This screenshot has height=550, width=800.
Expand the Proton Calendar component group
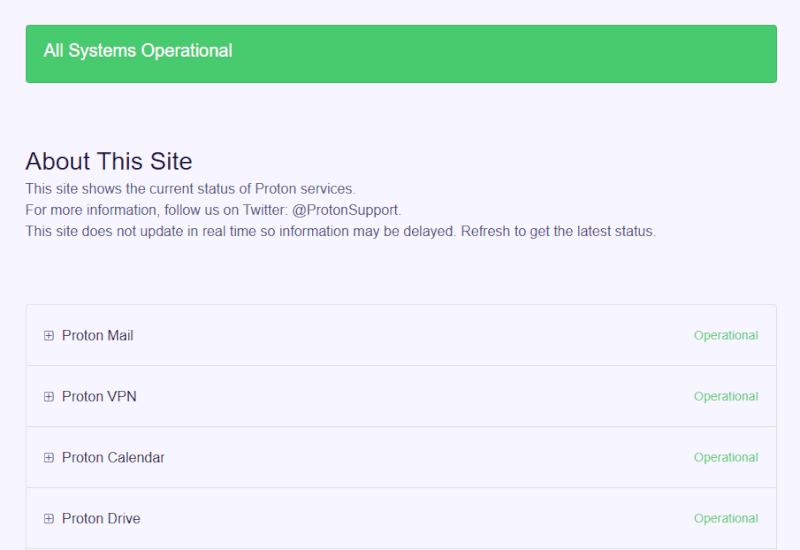click(48, 458)
